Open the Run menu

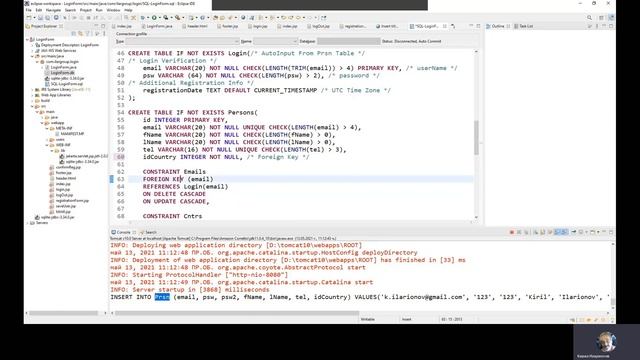(99, 10)
